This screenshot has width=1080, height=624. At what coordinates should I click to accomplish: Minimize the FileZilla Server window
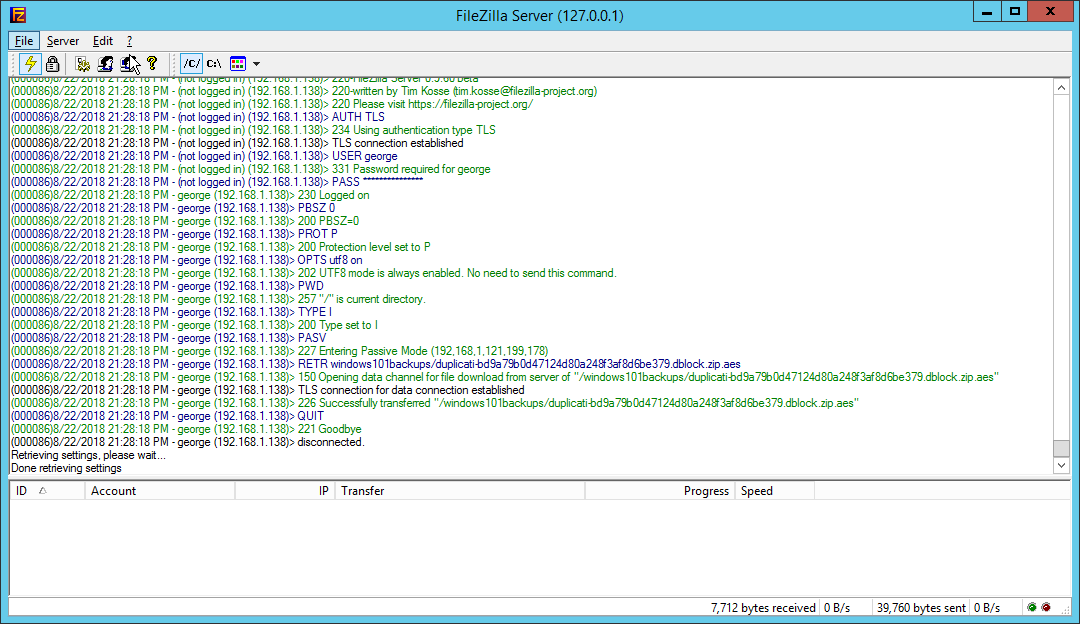[x=987, y=11]
